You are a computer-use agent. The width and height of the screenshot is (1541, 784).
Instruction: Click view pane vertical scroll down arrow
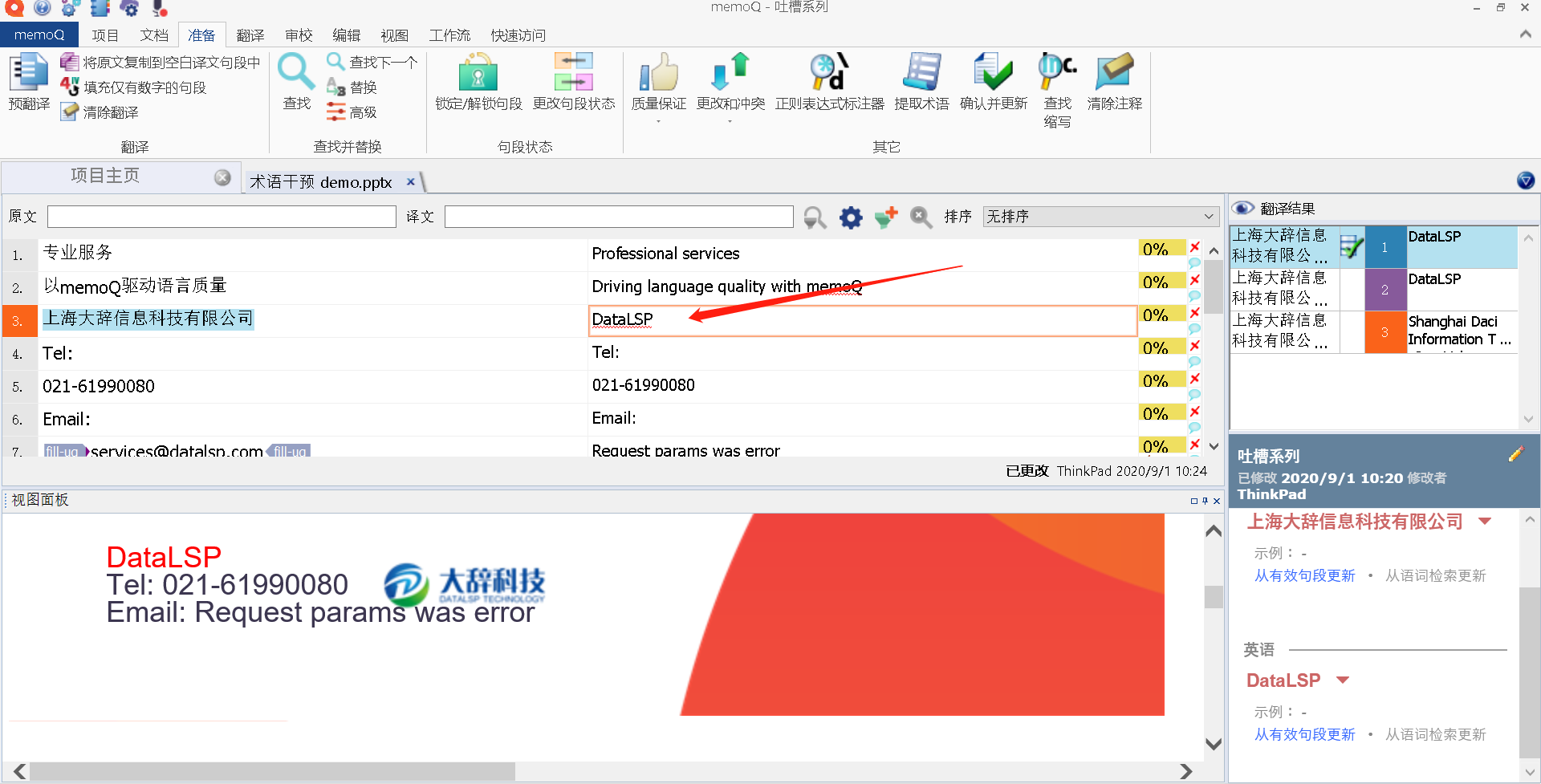tap(1214, 745)
